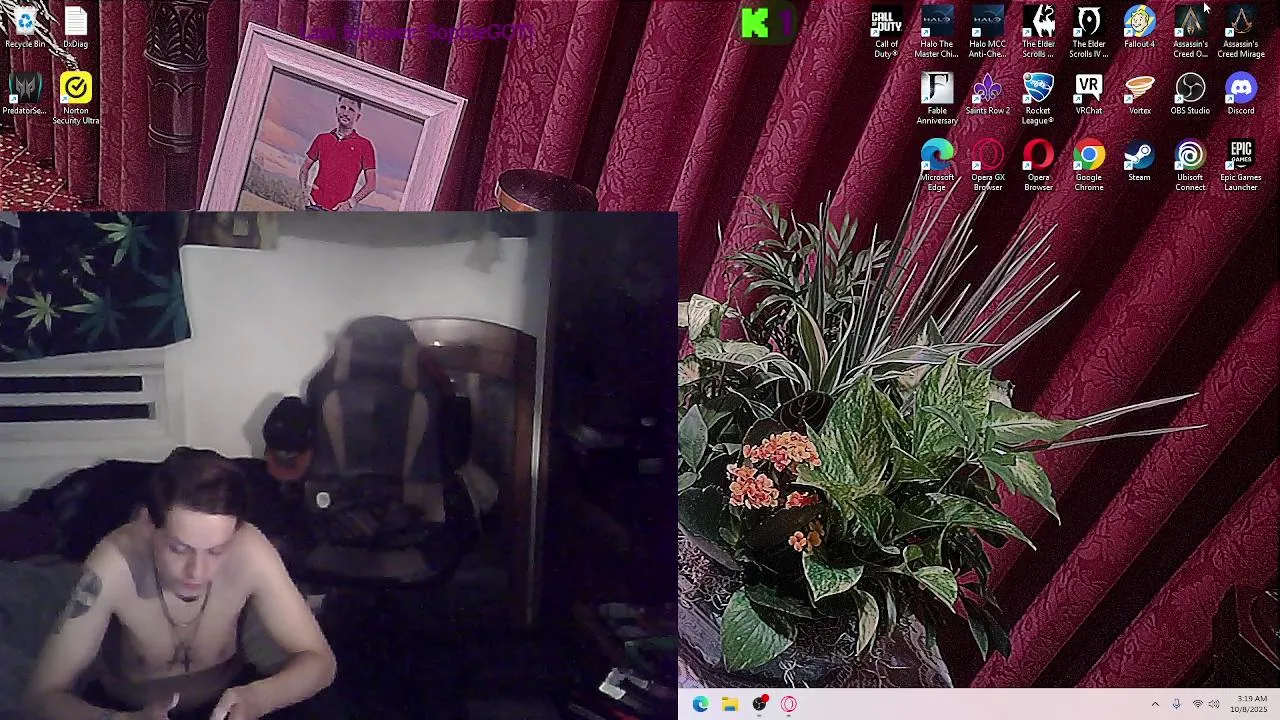Open The Elder Scrolls IV shortcut
This screenshot has height=720, width=1280.
[x=1089, y=32]
